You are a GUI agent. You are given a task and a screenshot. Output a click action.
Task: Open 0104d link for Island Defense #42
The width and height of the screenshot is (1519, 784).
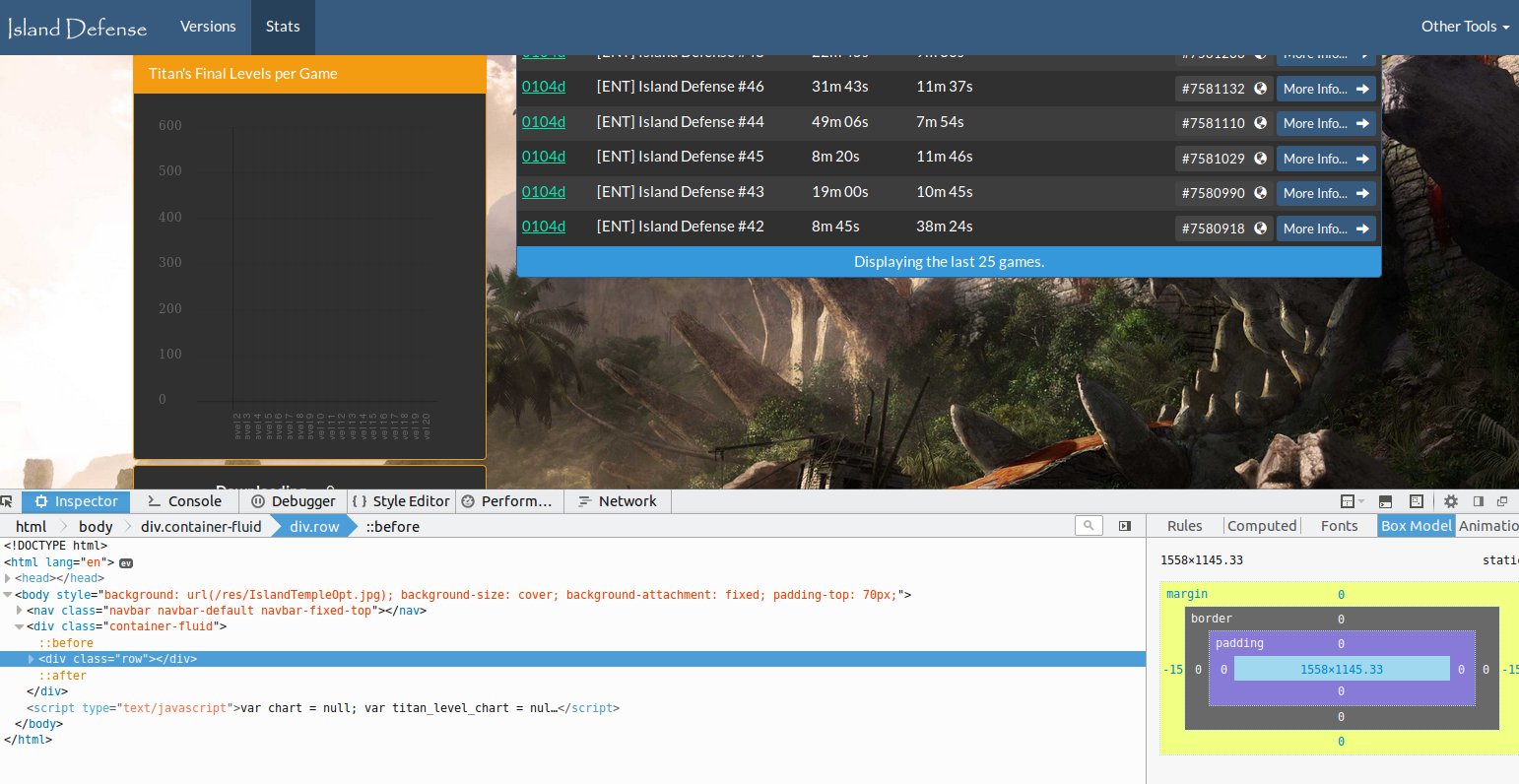[x=544, y=227]
